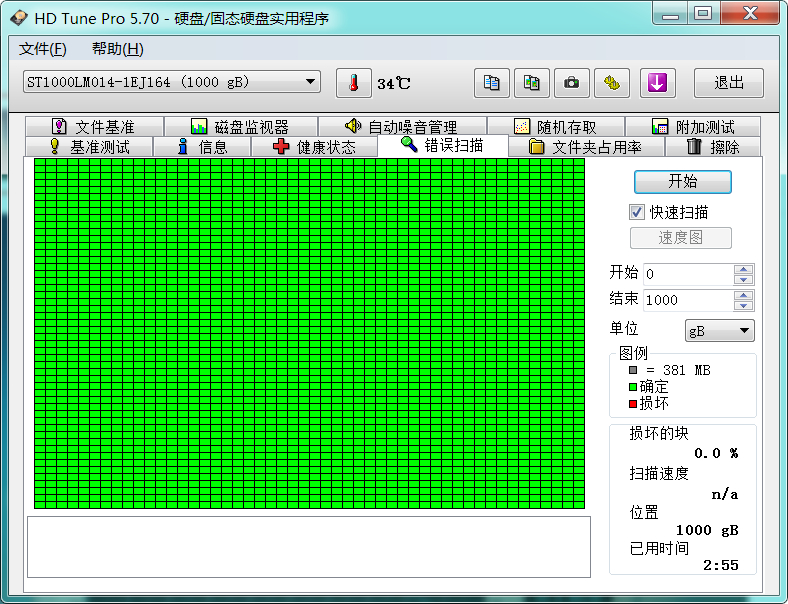Click the 0.0 % damaged blocks value

pos(716,453)
